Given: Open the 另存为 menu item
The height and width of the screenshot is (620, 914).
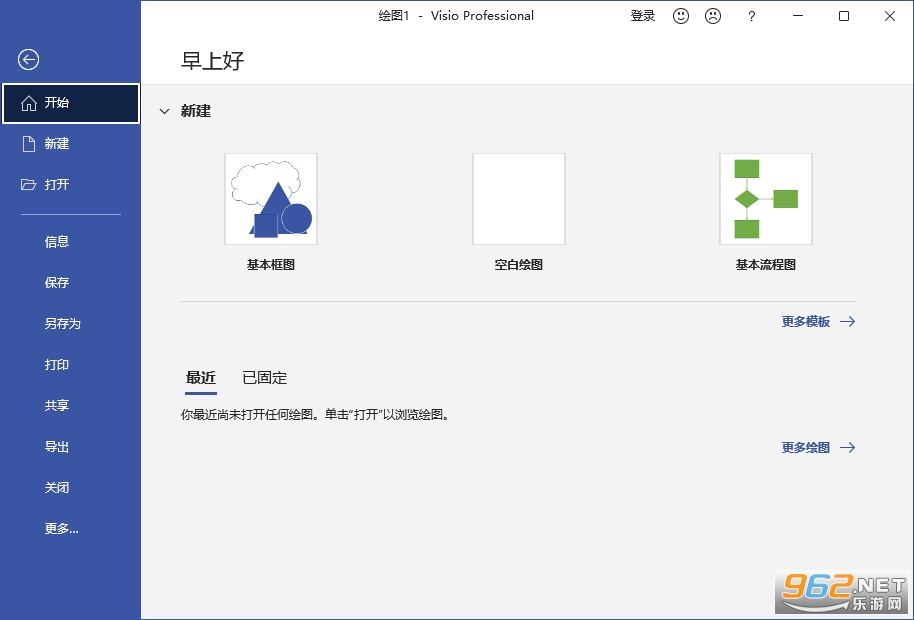Looking at the screenshot, I should tap(62, 324).
